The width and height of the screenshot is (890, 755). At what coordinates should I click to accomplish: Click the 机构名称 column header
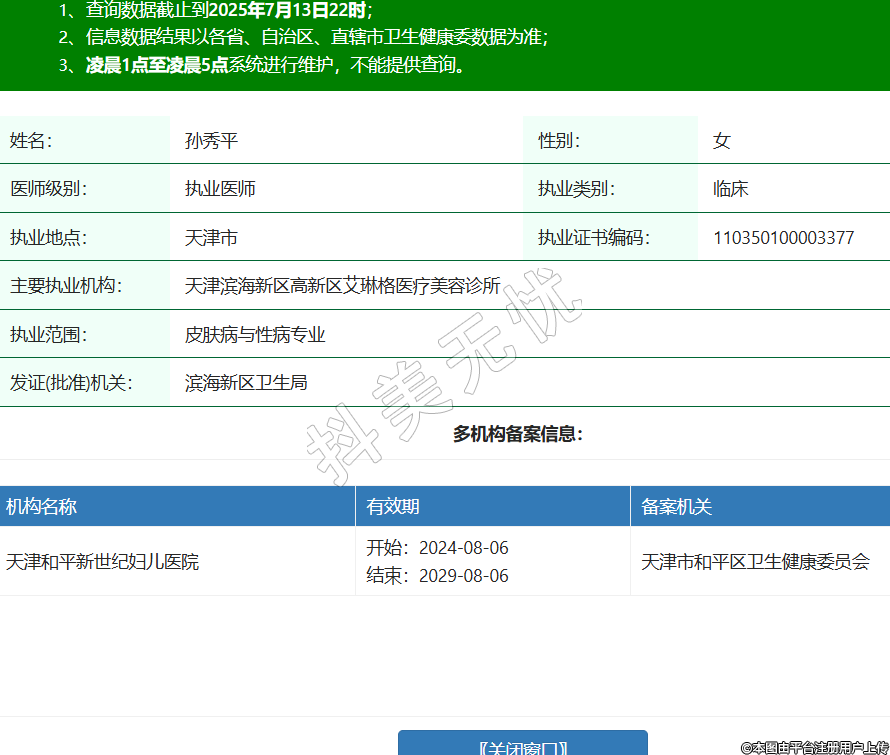(x=41, y=507)
